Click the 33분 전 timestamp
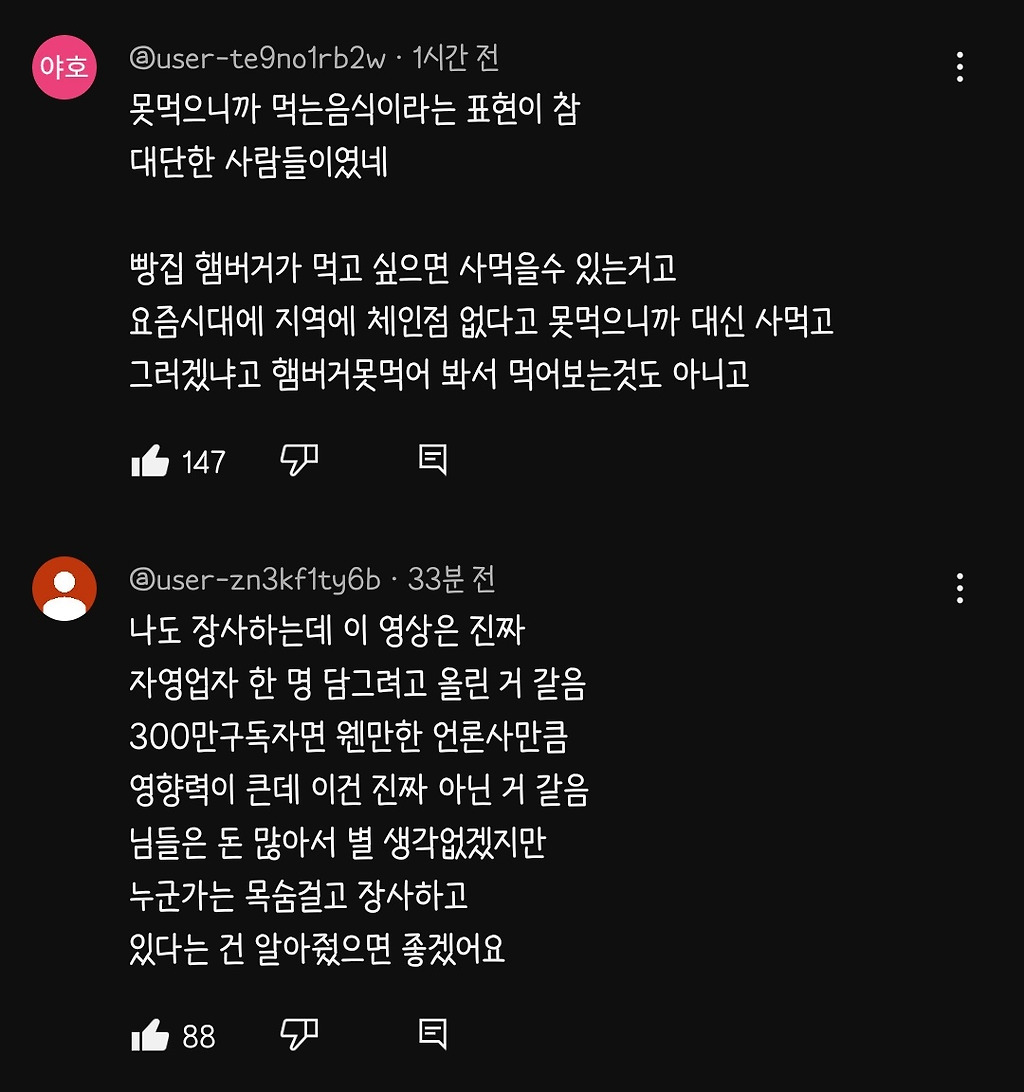The image size is (1024, 1092). (451, 579)
